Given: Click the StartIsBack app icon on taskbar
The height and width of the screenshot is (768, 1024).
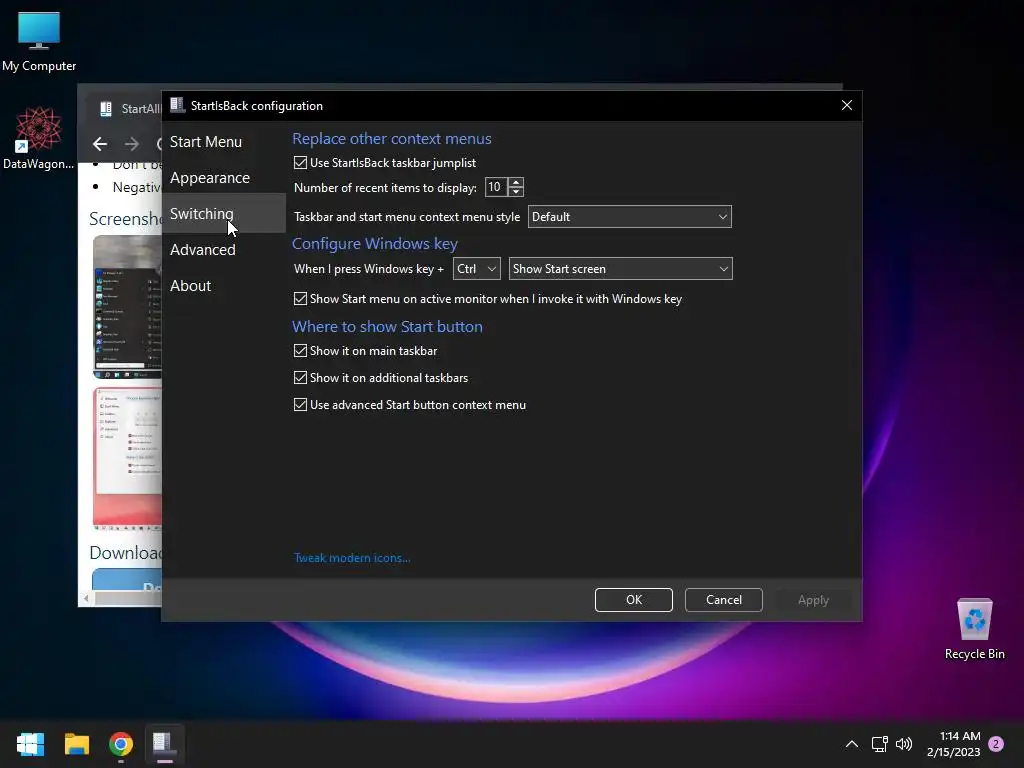Looking at the screenshot, I should [164, 744].
